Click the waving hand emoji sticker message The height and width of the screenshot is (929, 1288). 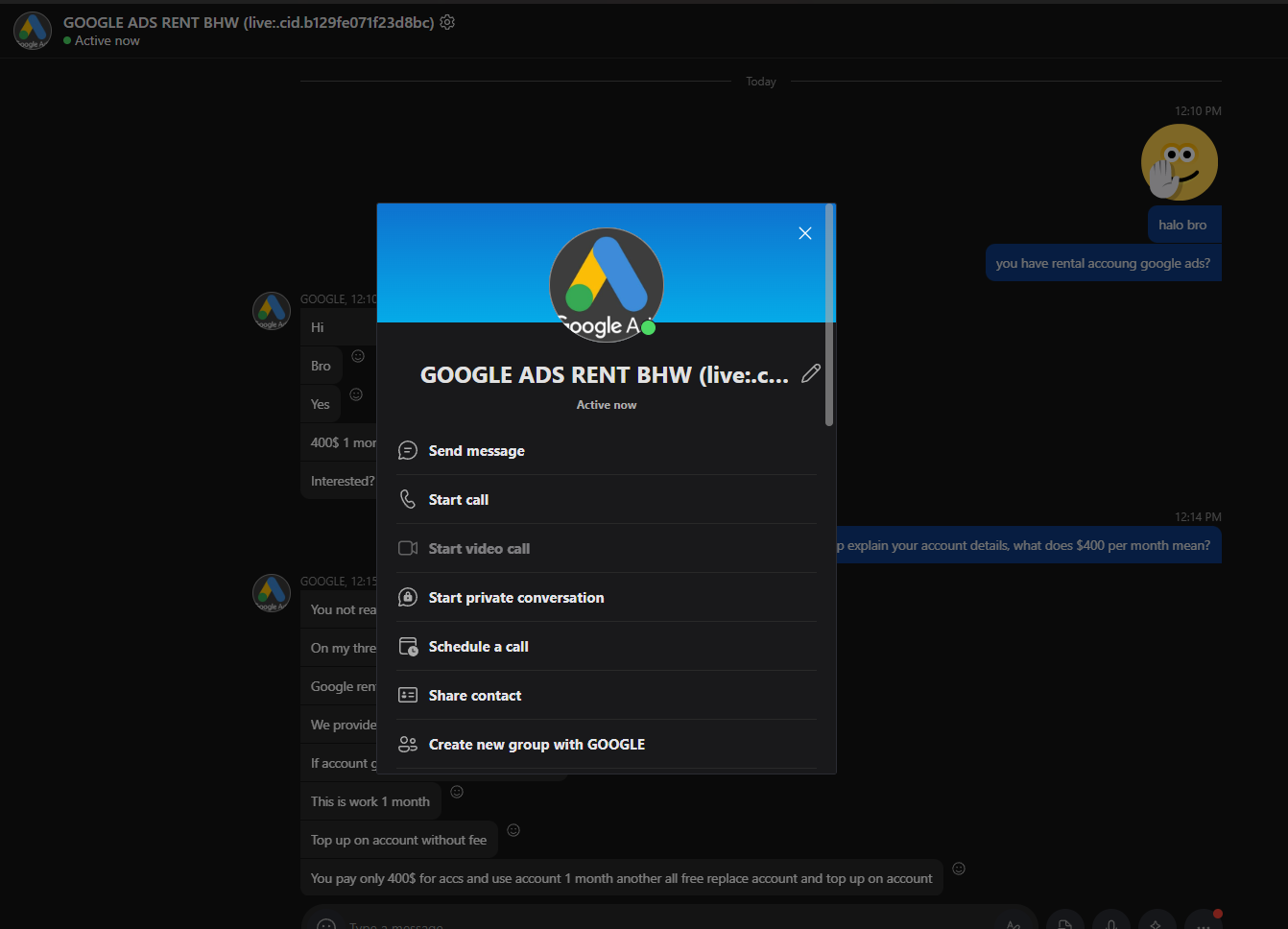(1180, 162)
